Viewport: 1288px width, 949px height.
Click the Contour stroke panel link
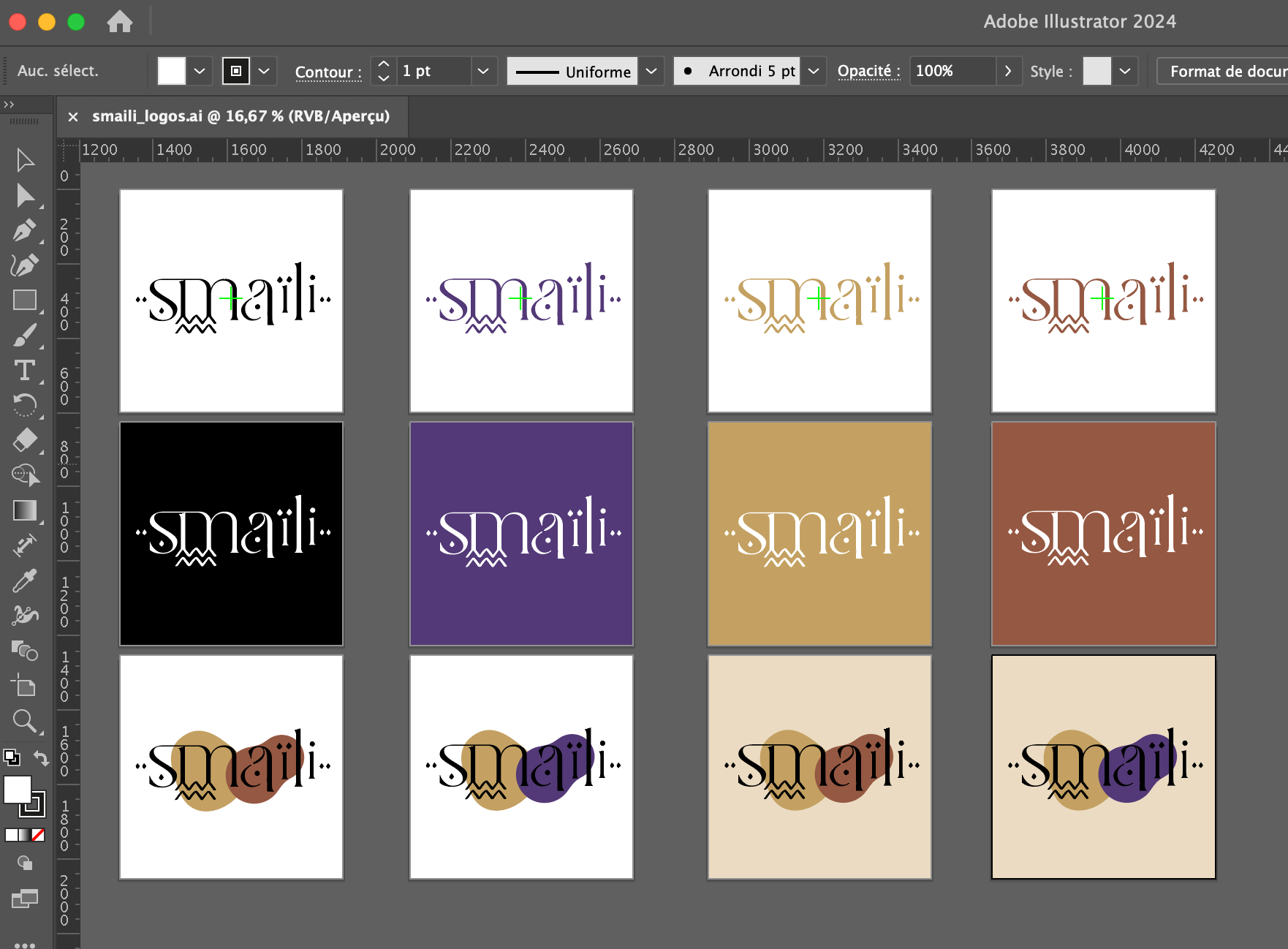point(328,72)
